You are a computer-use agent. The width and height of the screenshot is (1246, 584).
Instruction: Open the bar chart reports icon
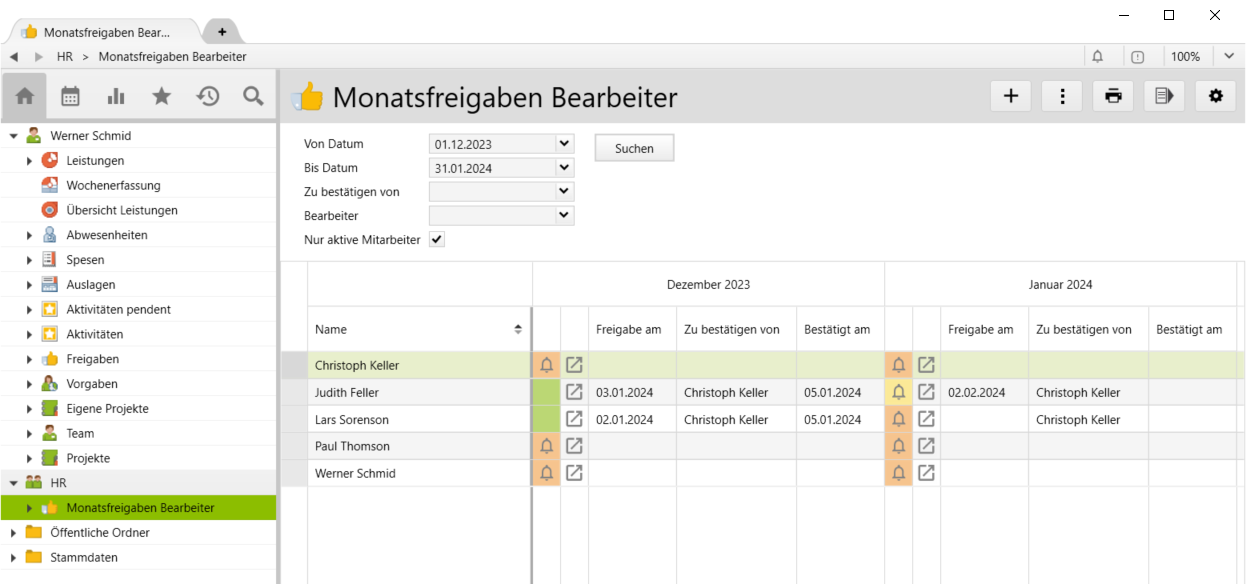116,97
